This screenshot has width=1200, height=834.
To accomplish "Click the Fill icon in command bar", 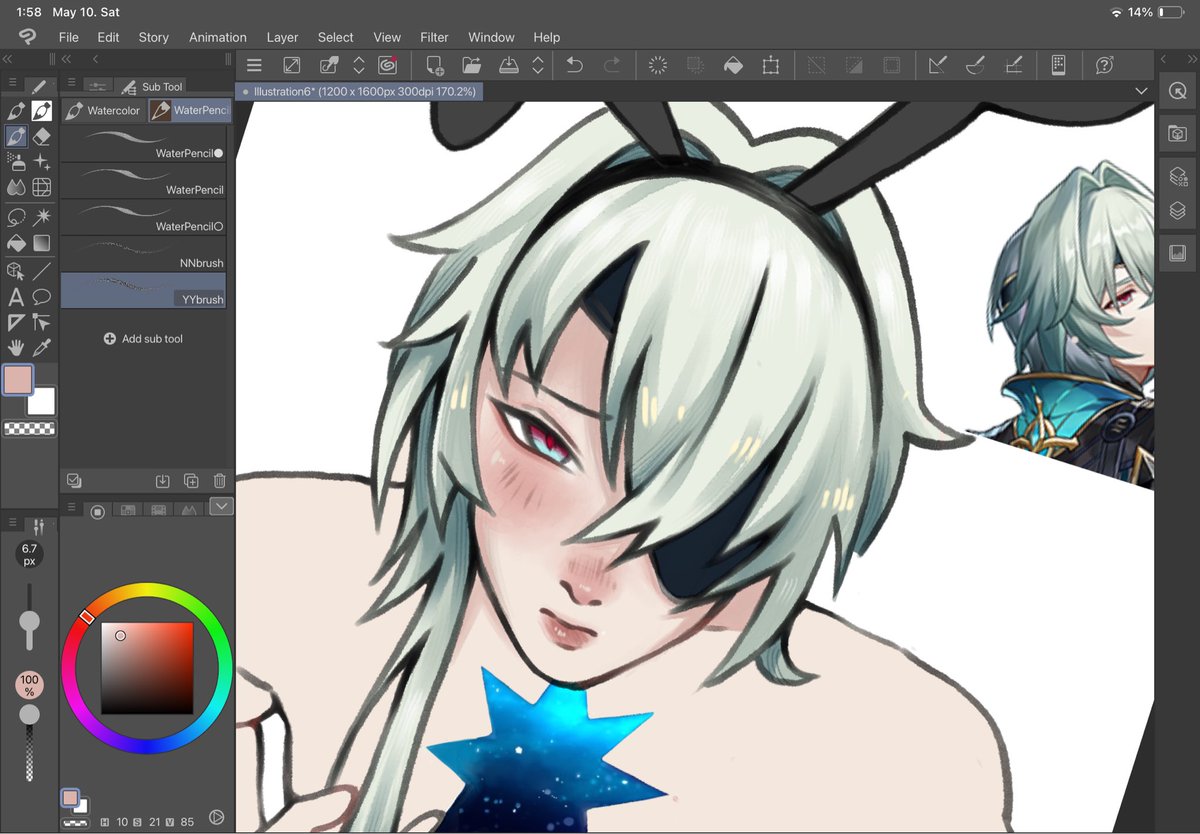I will point(733,65).
